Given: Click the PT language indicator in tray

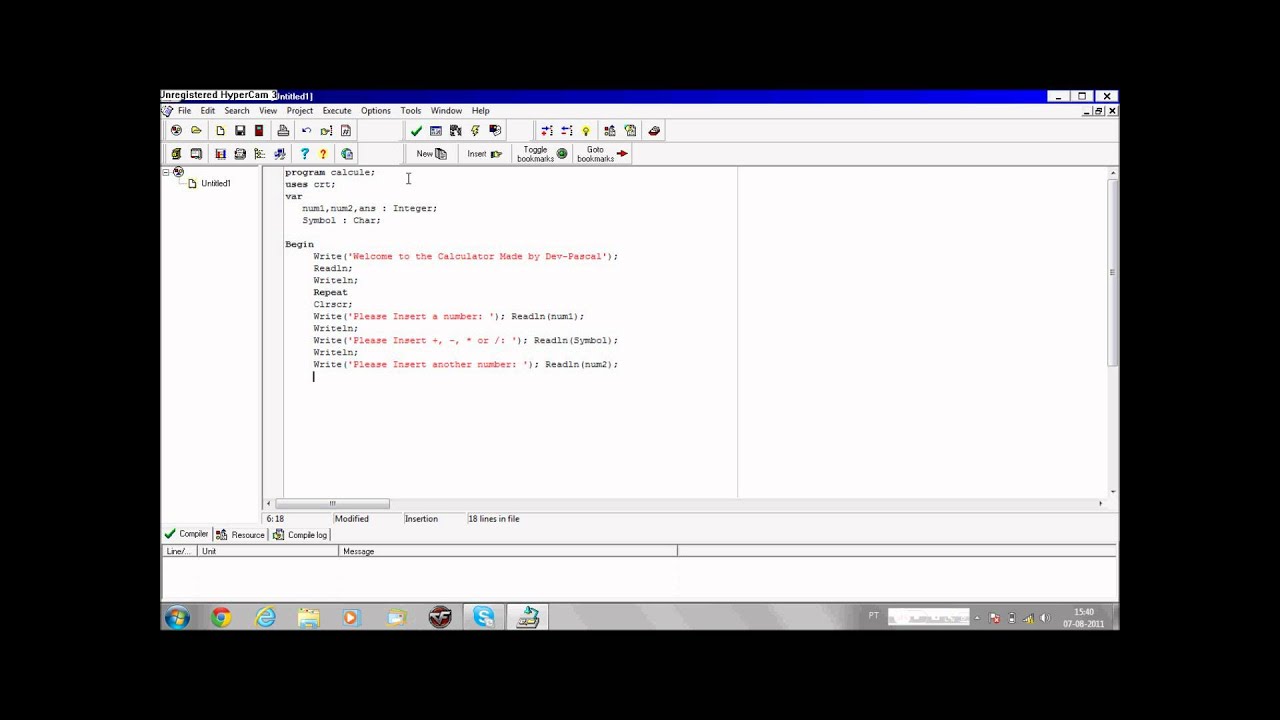Looking at the screenshot, I should coord(873,616).
